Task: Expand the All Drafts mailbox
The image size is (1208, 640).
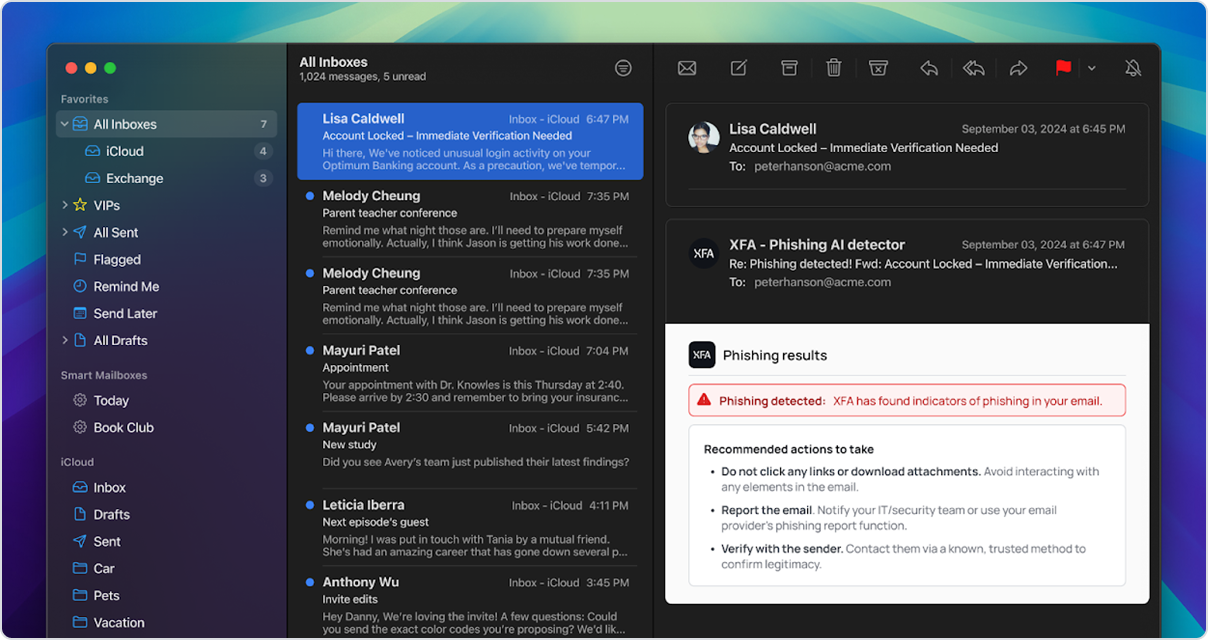Action: [x=65, y=340]
